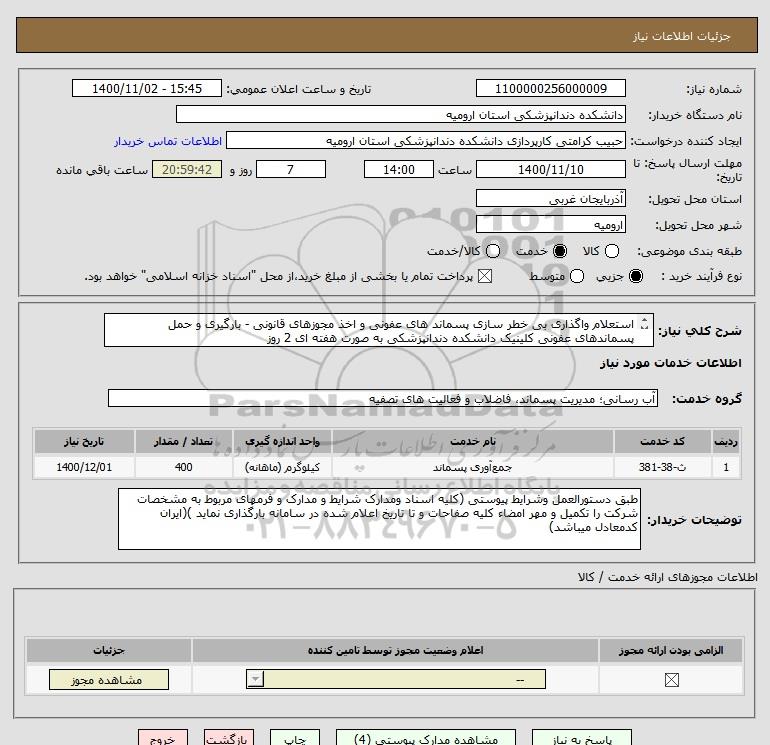
Task: Click the تعداد / مقدار column header
Action: click(183, 441)
